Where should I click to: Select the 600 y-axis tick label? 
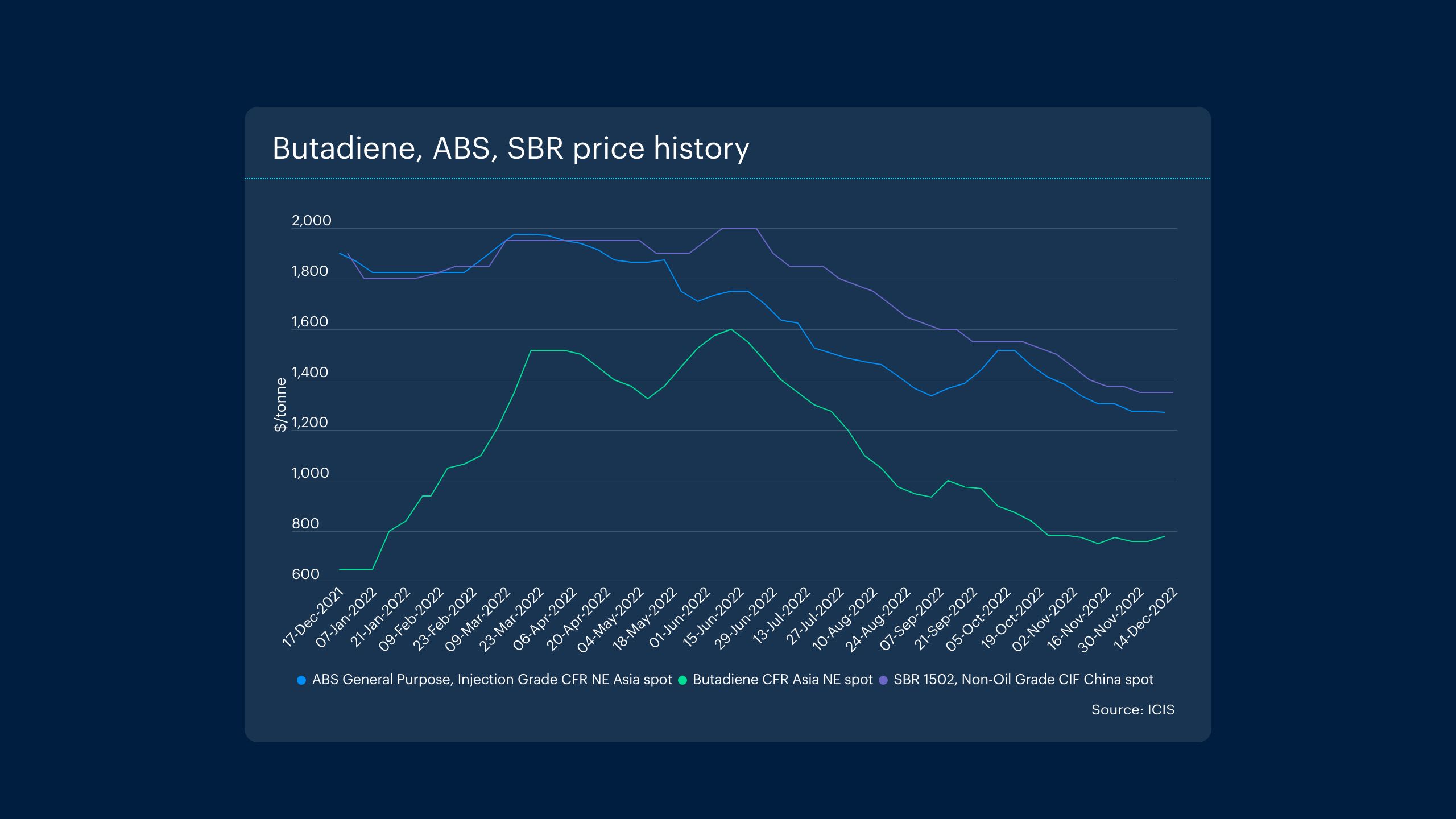point(305,574)
